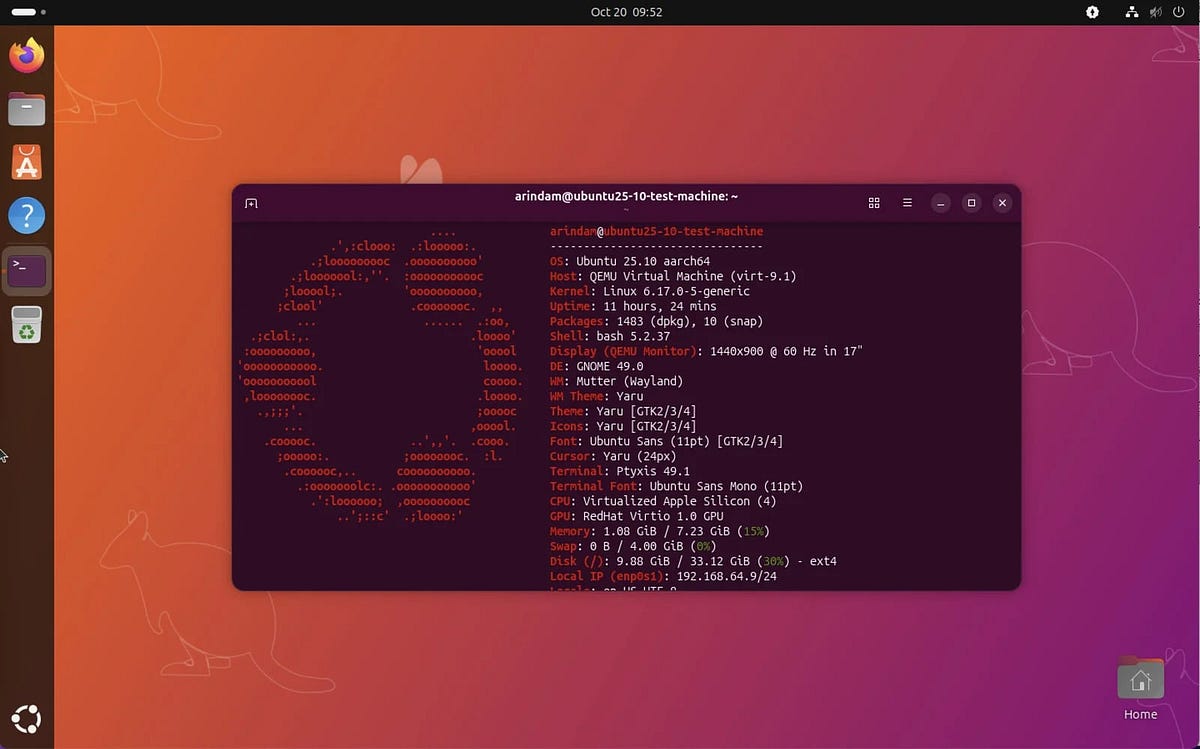Click the terminal title arindam@ubuntu25-10-test-machine
The width and height of the screenshot is (1200, 749).
pos(626,197)
